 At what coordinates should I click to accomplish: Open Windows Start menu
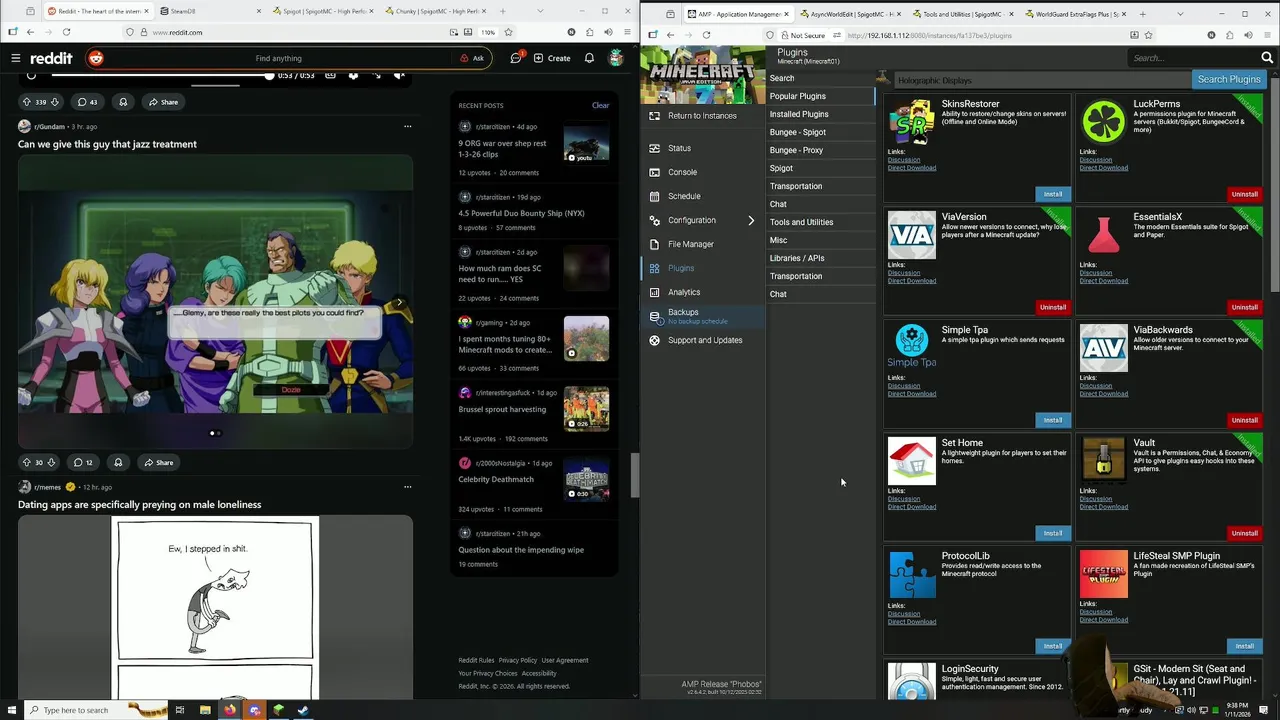[x=11, y=710]
